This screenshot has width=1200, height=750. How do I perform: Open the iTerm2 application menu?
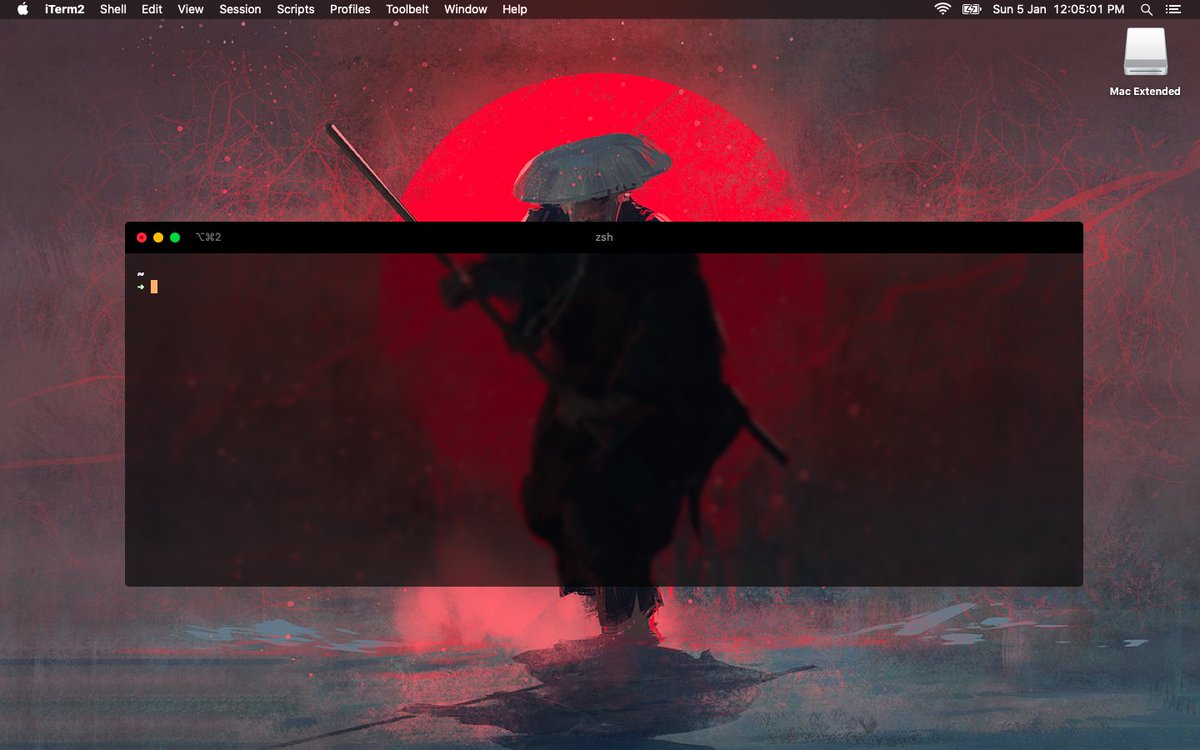pos(65,9)
